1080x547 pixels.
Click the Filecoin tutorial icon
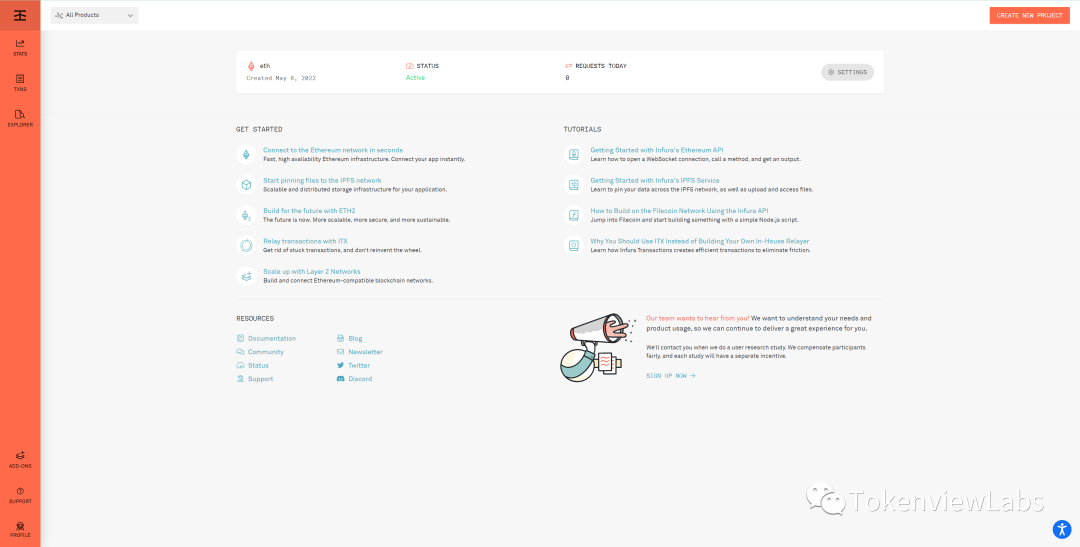(573, 215)
